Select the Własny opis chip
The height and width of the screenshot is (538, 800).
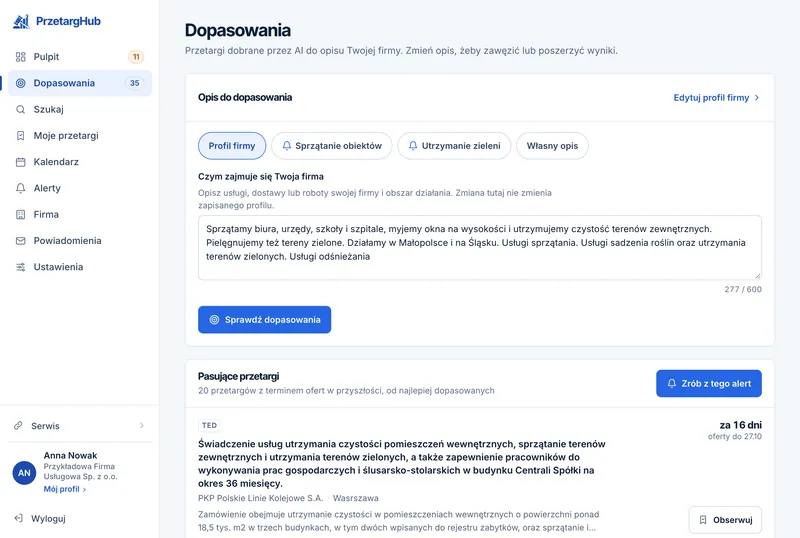tap(552, 145)
